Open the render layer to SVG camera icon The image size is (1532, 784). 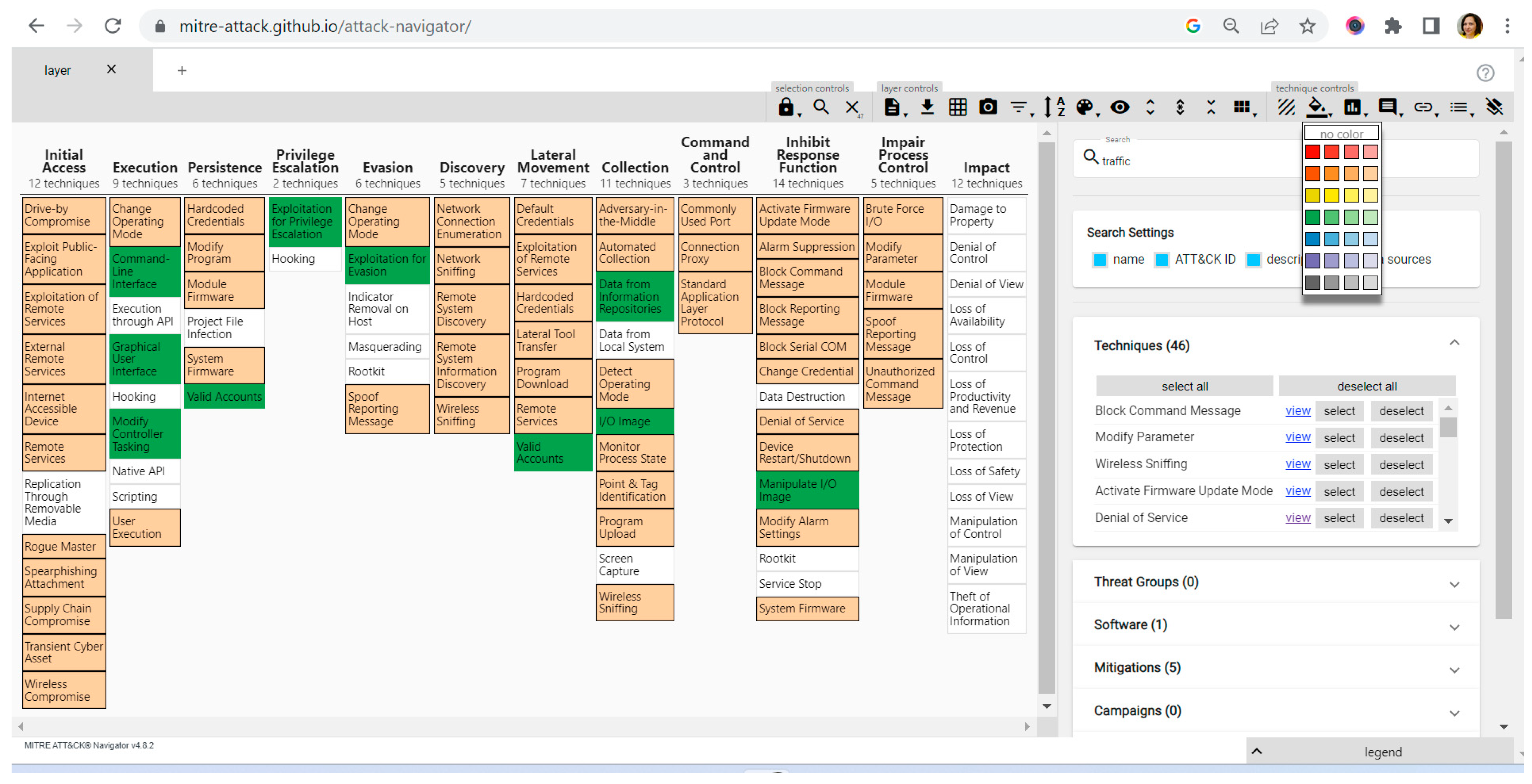(x=987, y=108)
